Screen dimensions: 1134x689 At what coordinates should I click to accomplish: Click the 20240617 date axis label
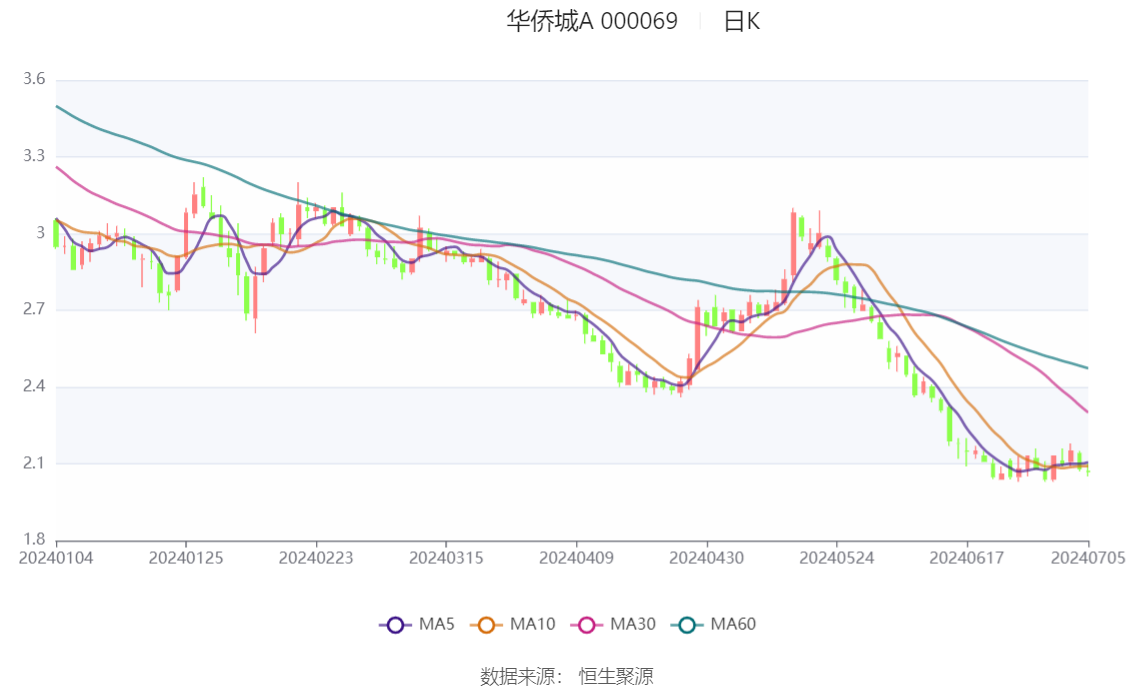(967, 558)
